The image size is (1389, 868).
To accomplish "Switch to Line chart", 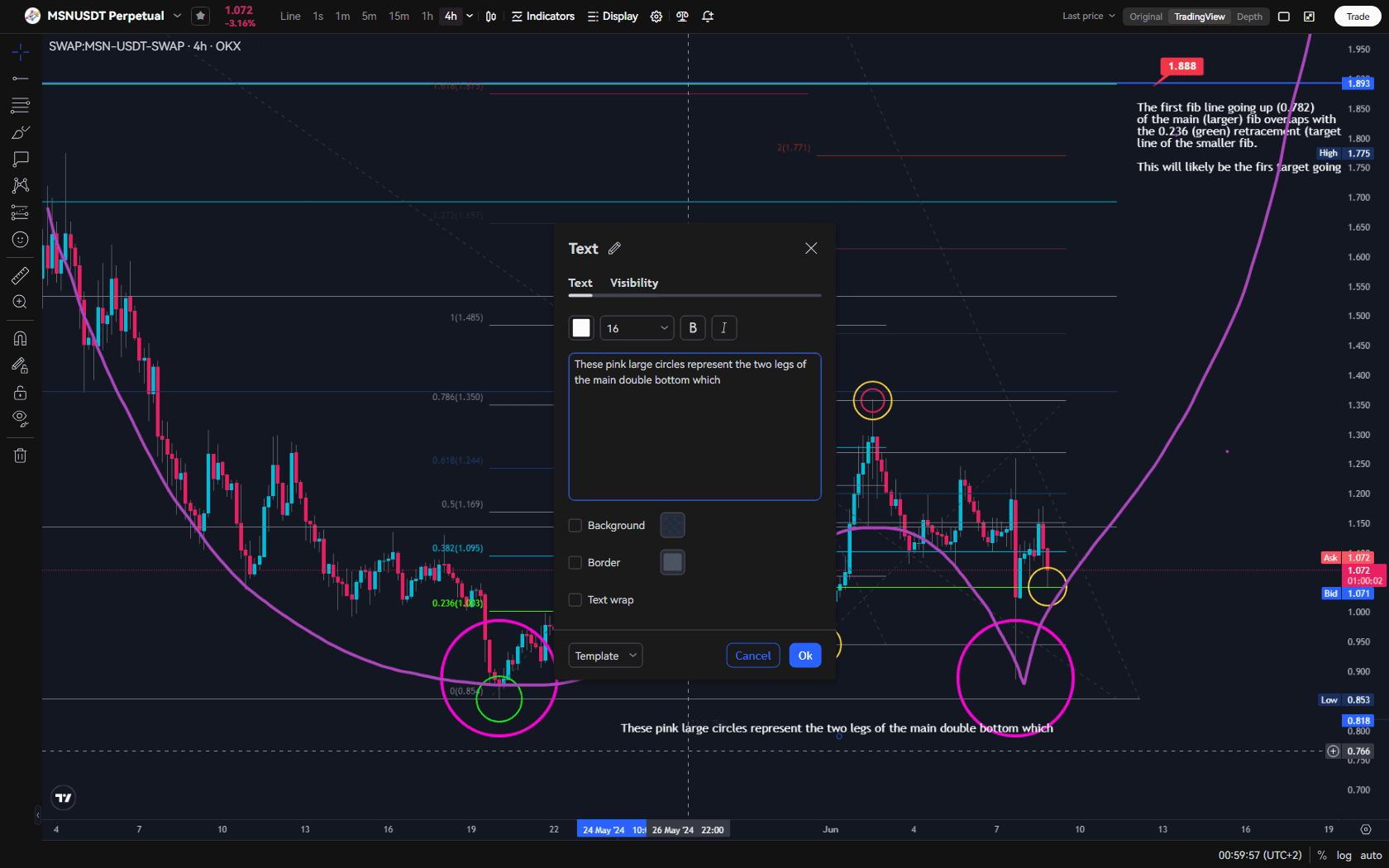I will coord(290,16).
